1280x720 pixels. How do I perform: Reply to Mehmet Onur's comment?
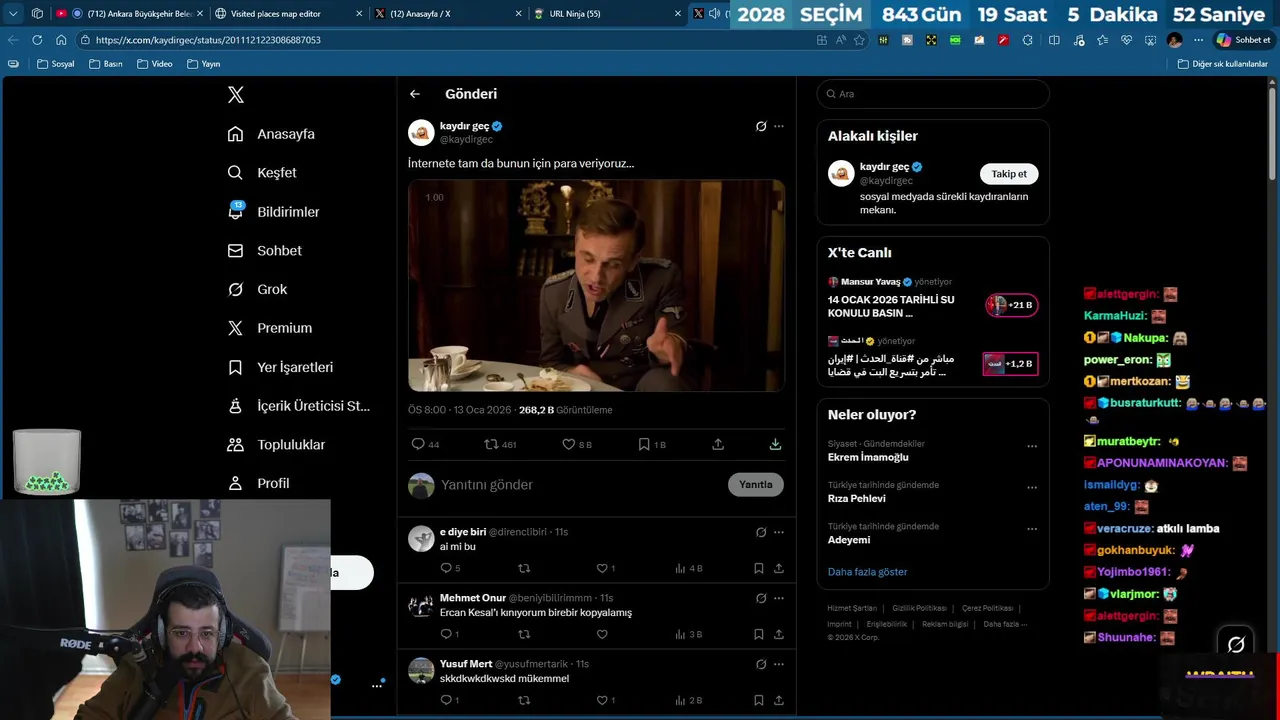pos(449,634)
